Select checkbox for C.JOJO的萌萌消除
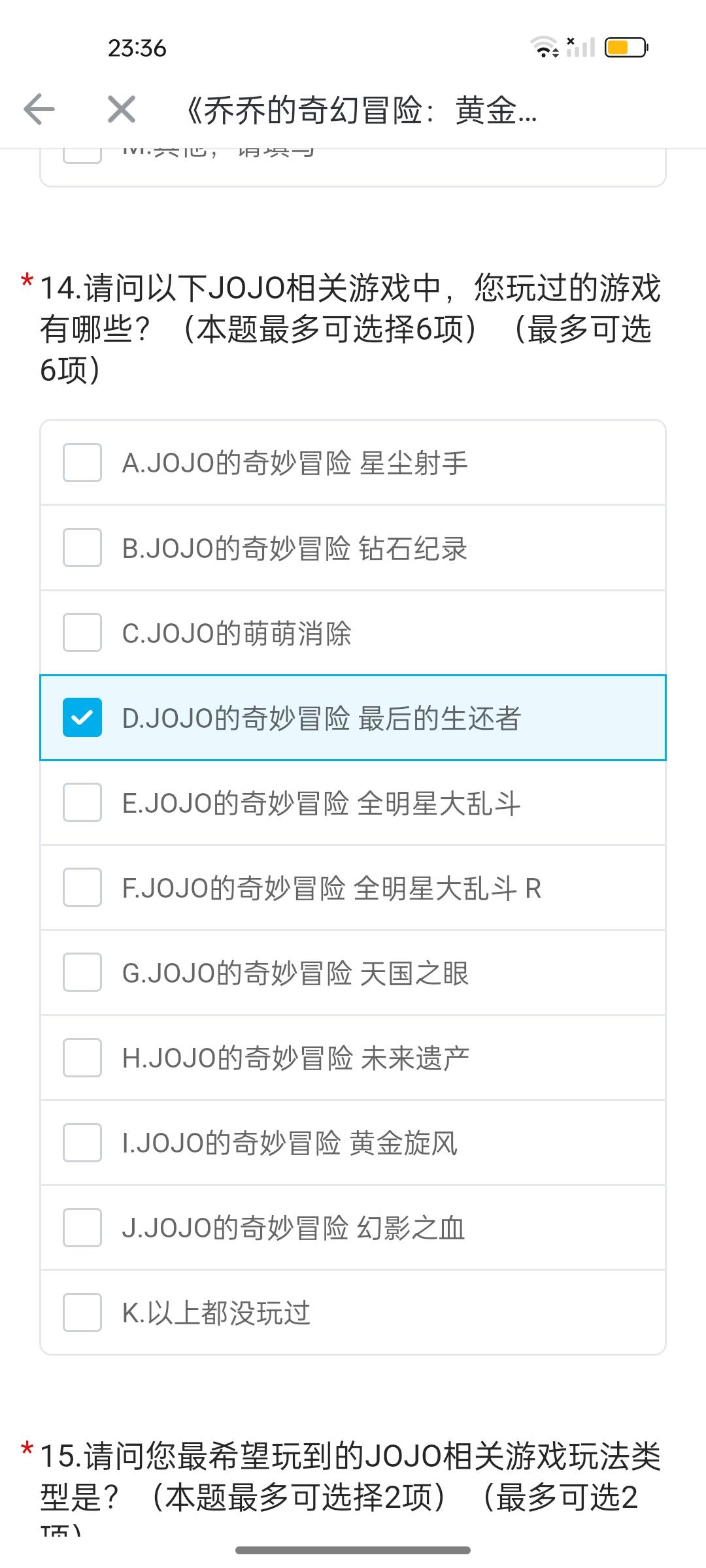706x1568 pixels. tap(82, 632)
